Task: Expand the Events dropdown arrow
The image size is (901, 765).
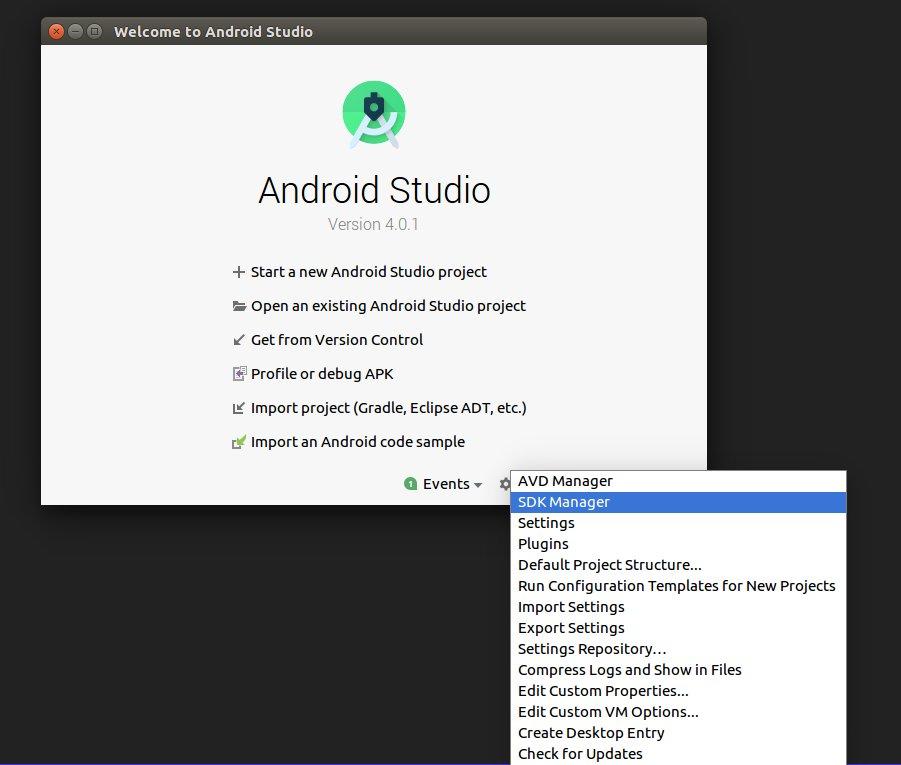Action: click(478, 485)
